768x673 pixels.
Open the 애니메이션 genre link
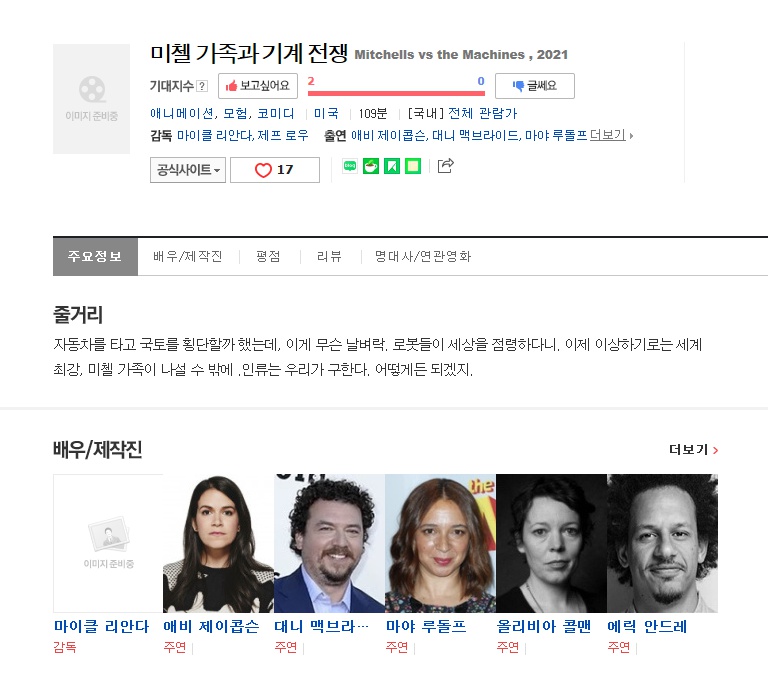click(x=182, y=114)
